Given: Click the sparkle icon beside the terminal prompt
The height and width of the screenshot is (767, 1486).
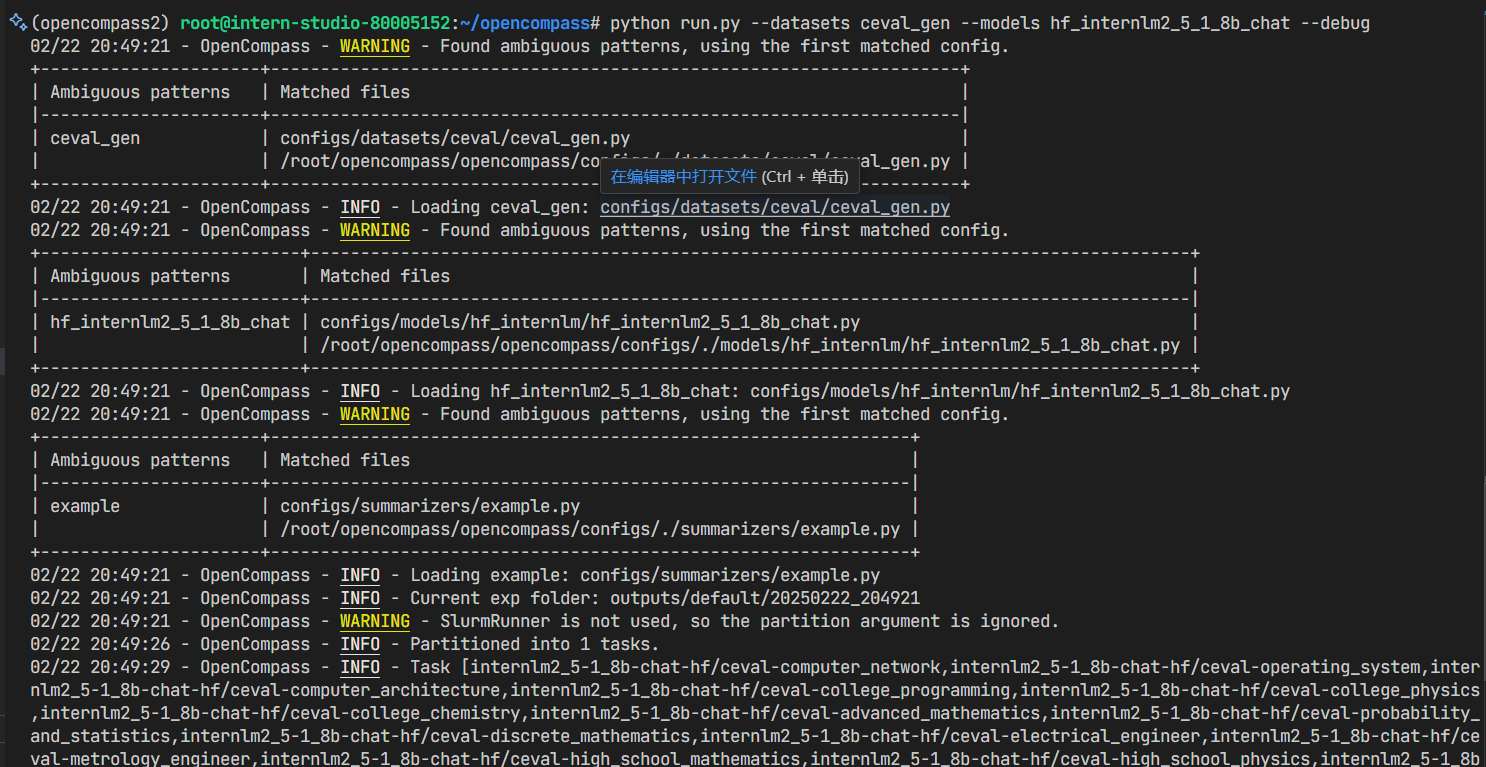Looking at the screenshot, I should [16, 23].
